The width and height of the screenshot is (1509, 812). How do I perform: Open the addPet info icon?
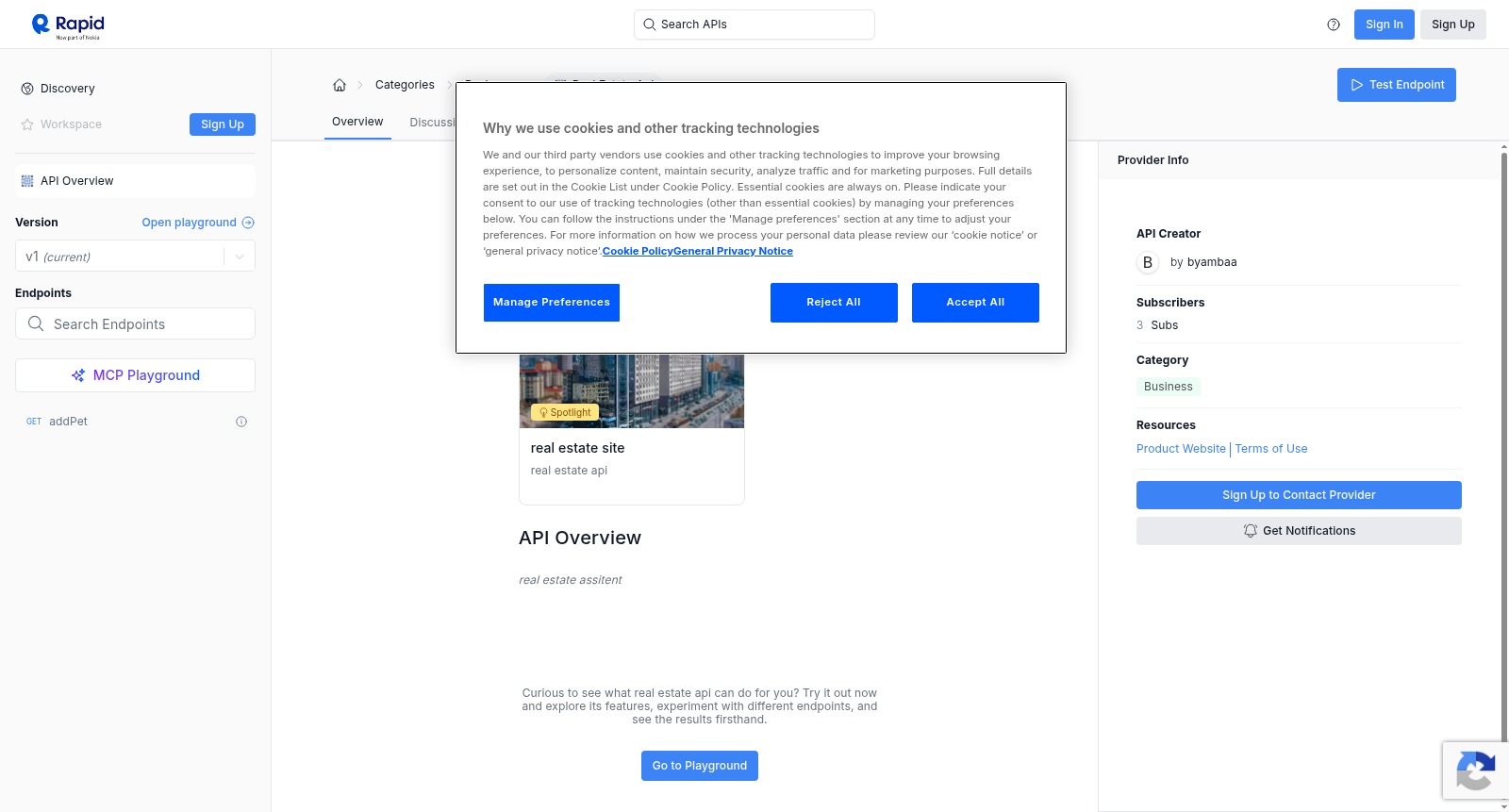click(x=241, y=422)
